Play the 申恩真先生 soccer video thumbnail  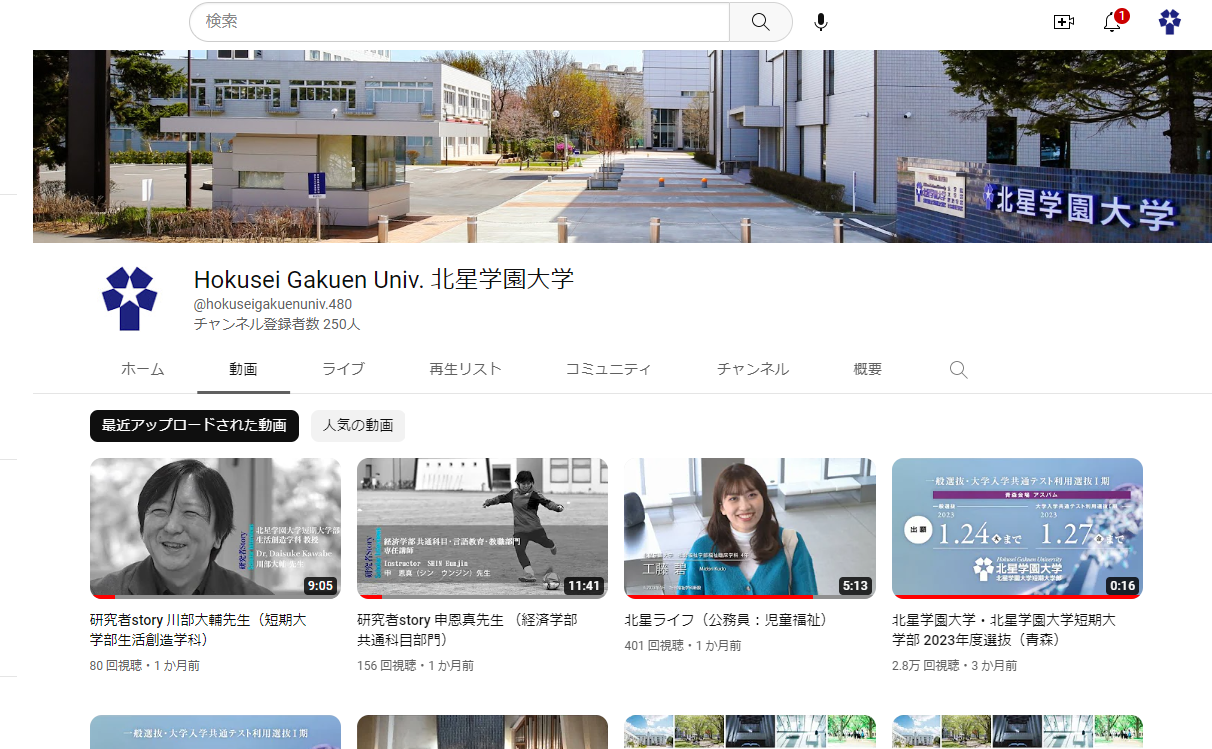[482, 528]
